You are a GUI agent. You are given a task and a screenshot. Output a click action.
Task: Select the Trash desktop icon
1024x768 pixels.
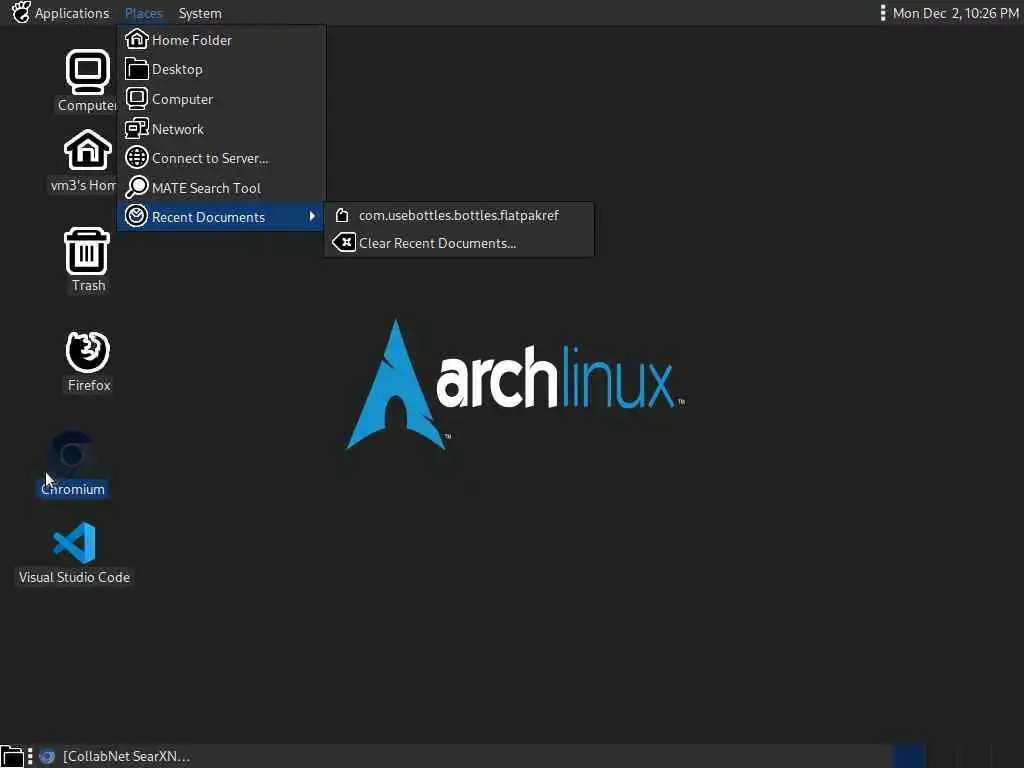87,251
